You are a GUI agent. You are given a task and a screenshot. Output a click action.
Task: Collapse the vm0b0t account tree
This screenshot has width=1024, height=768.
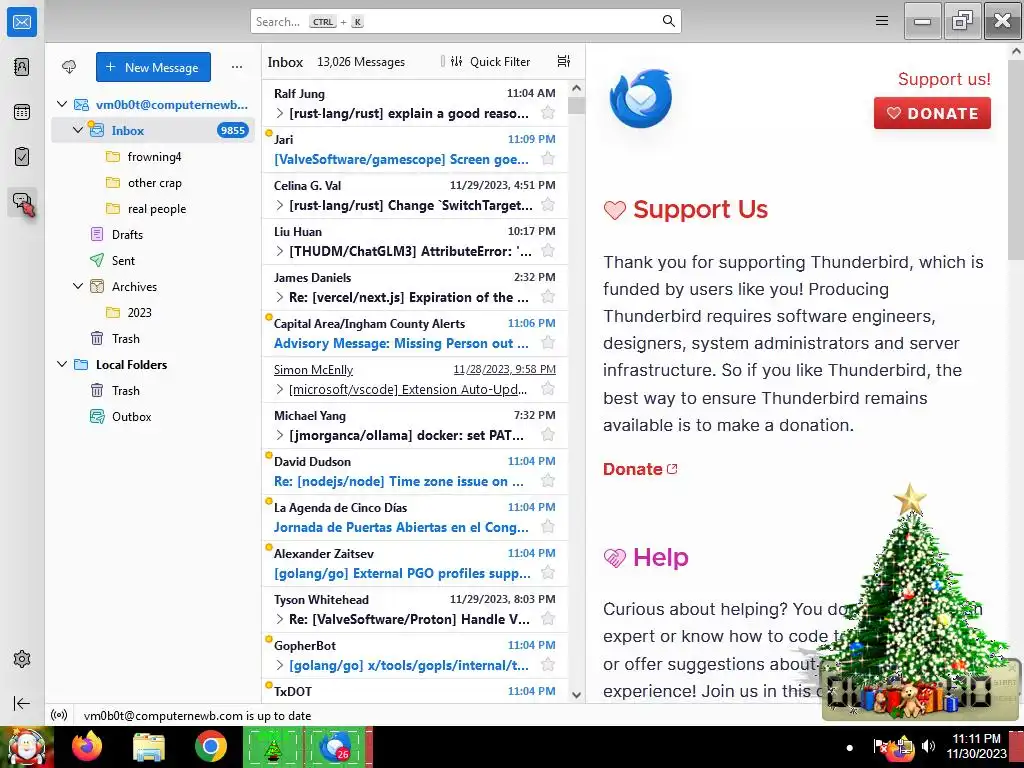click(x=62, y=104)
